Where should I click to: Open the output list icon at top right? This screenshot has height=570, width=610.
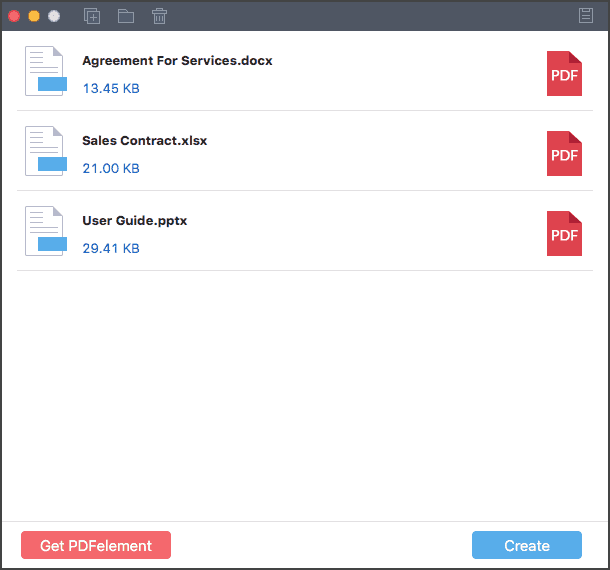click(x=585, y=16)
